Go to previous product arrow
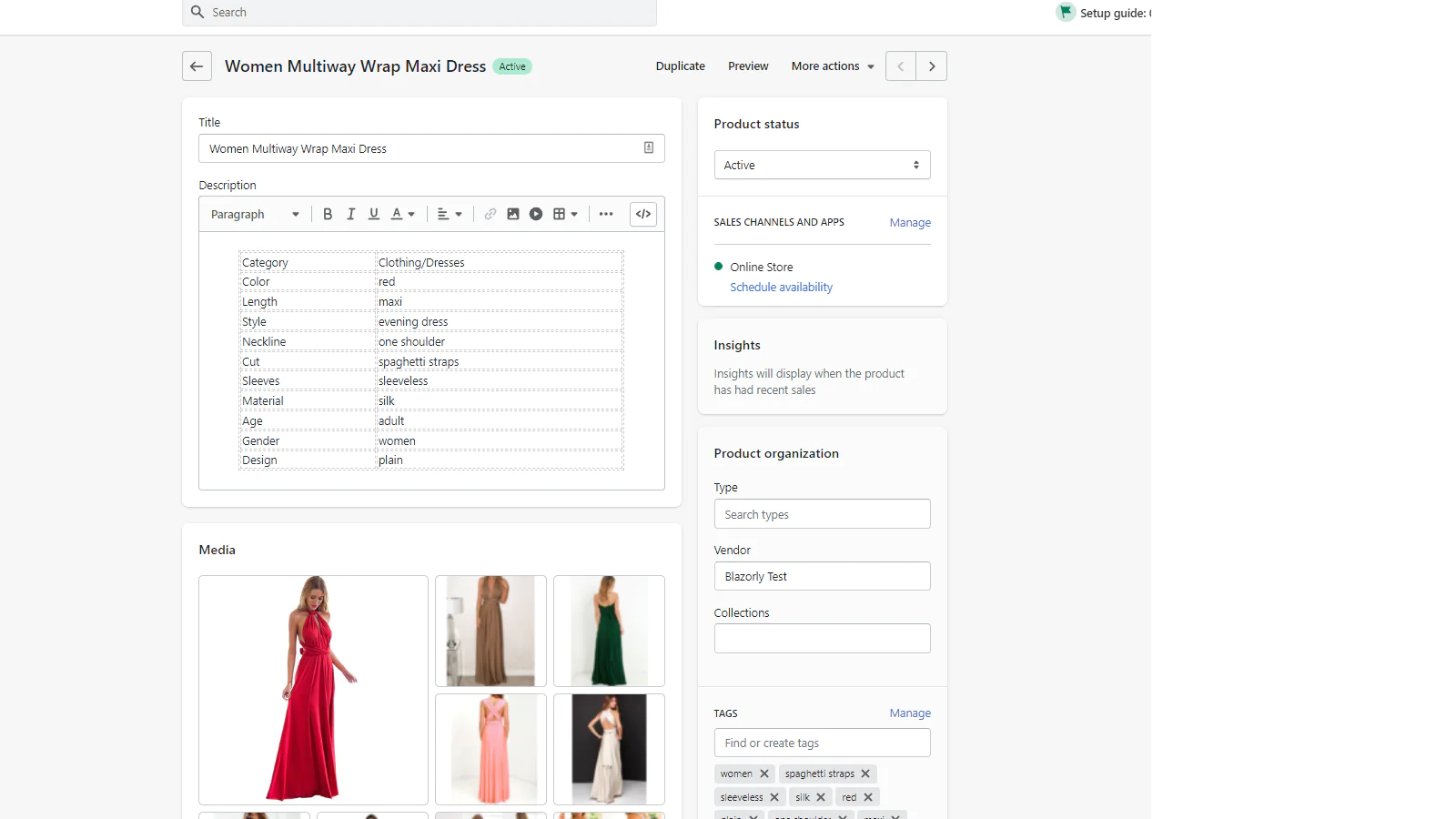The height and width of the screenshot is (819, 1456). [x=901, y=66]
